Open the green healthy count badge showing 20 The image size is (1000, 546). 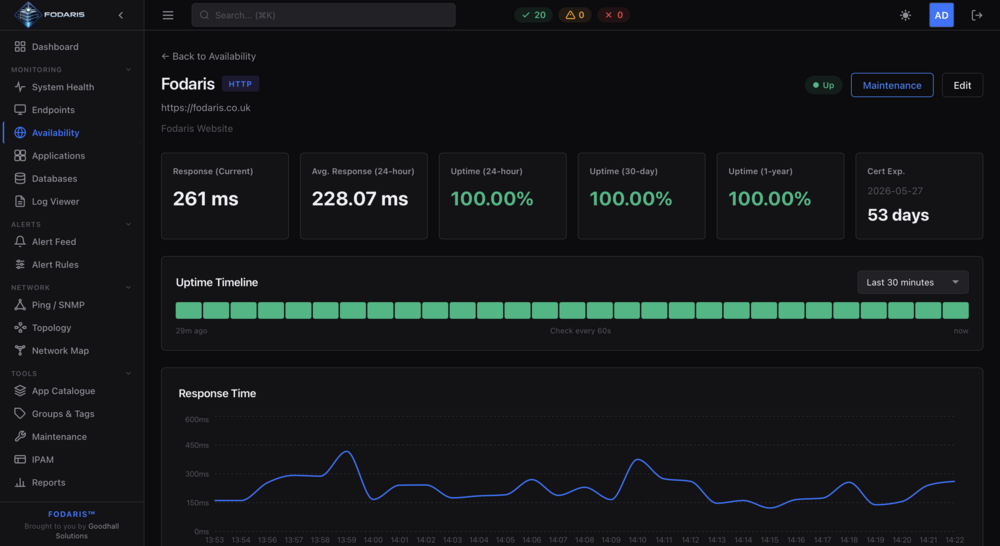point(534,15)
